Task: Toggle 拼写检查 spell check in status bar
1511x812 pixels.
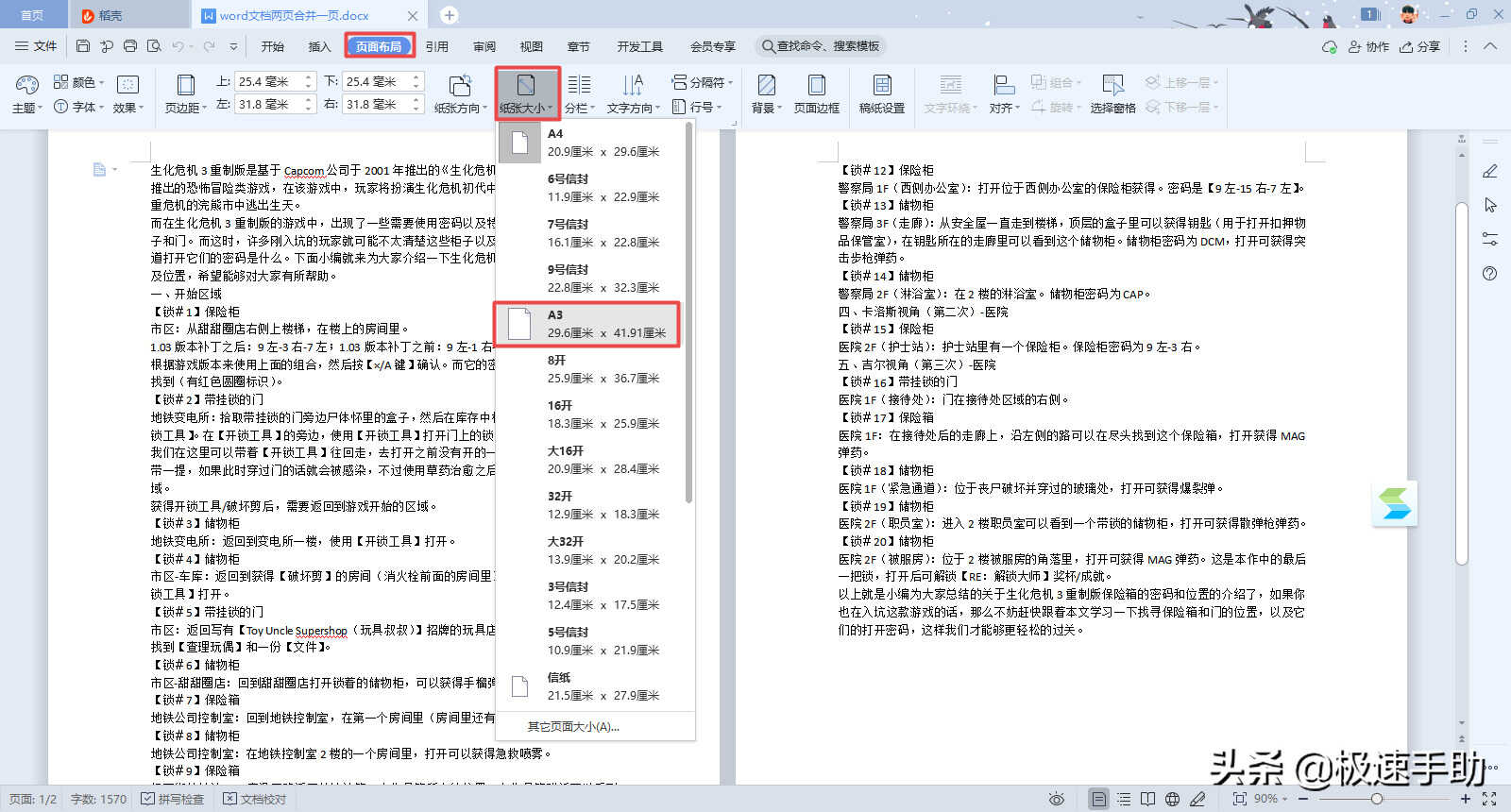Action: [173, 799]
